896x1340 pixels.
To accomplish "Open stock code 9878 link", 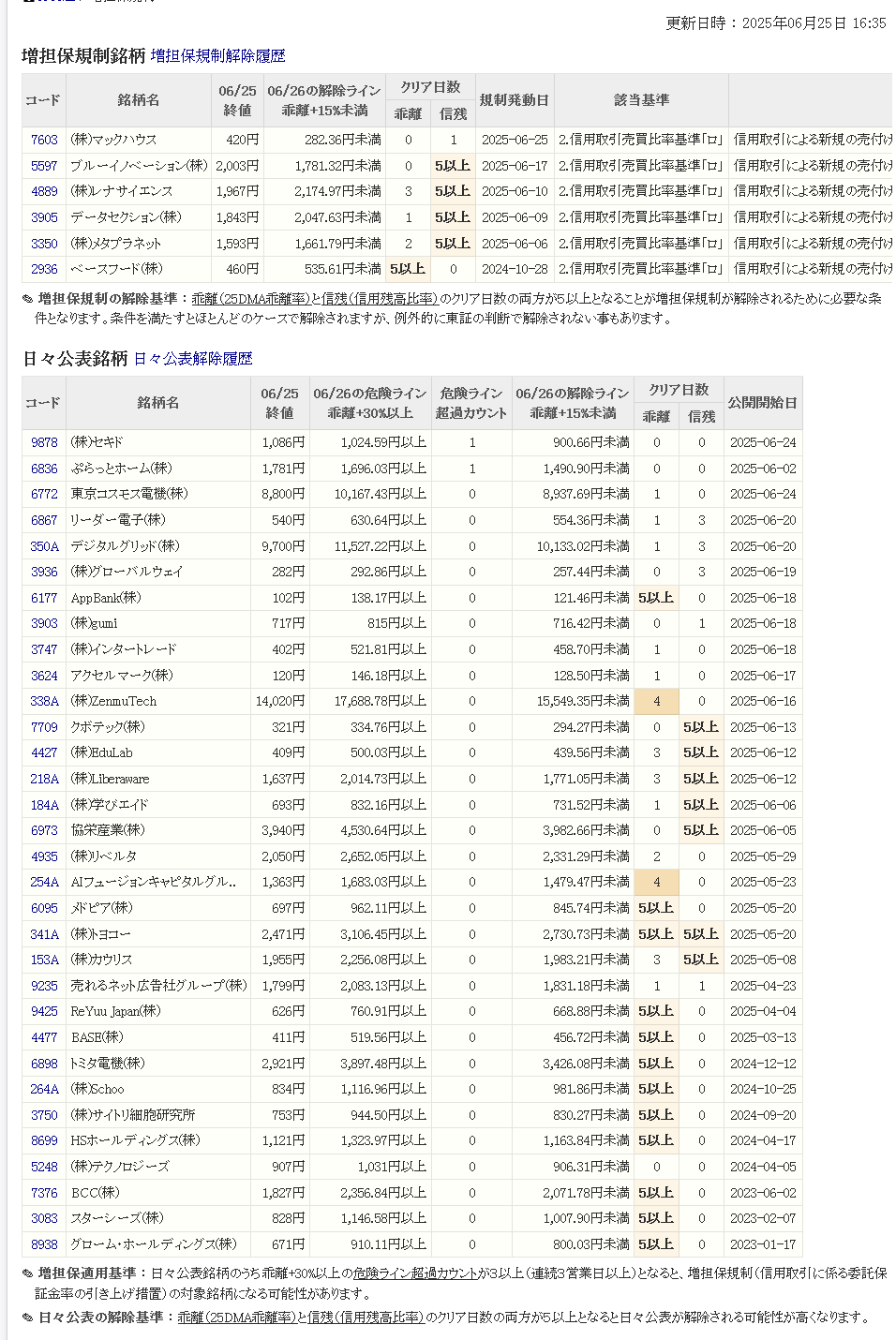I will [44, 442].
